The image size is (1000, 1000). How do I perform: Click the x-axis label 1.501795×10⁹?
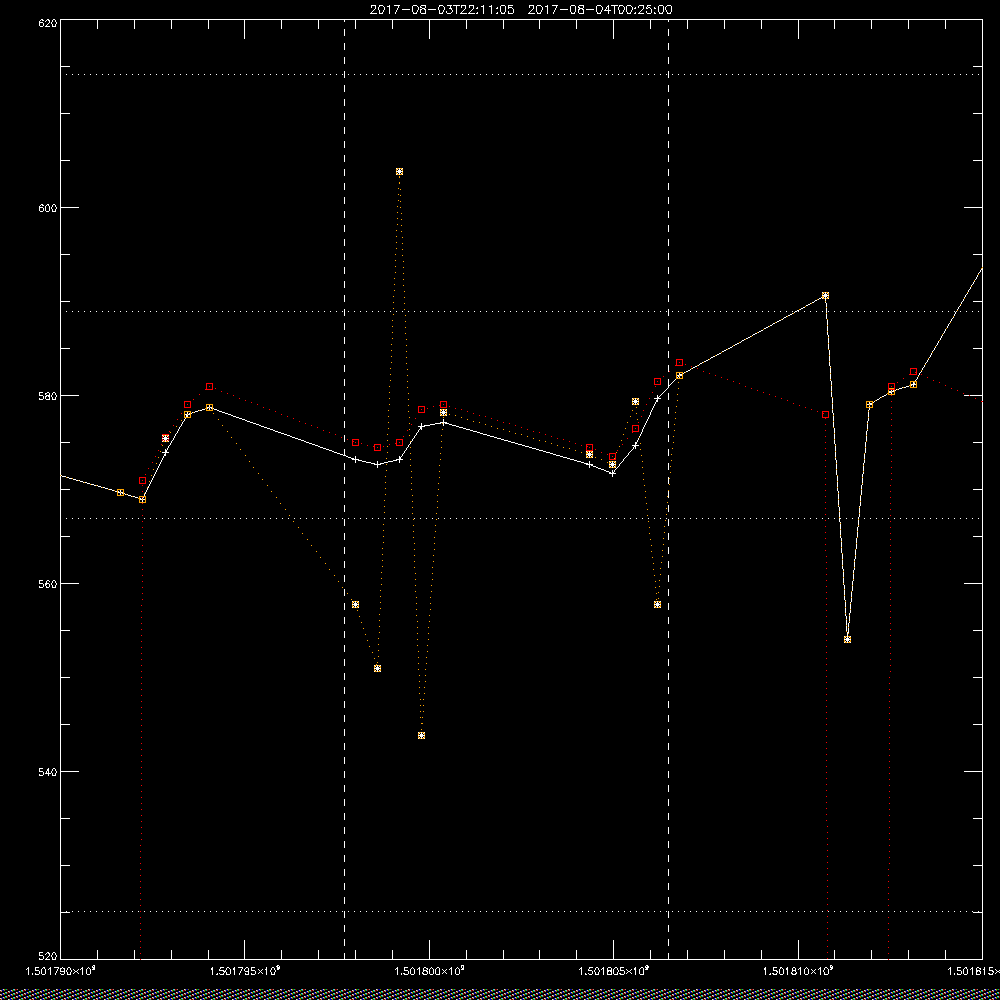point(245,971)
